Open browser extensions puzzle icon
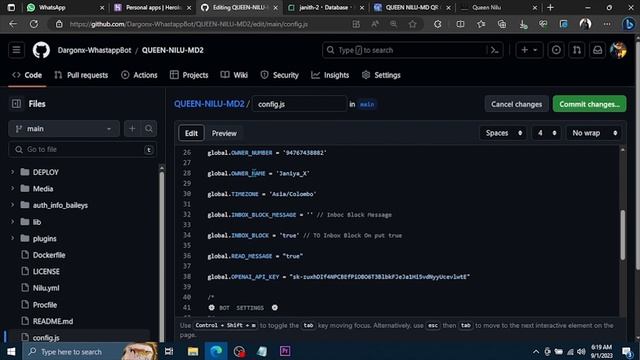The width and height of the screenshot is (640, 360). (438, 24)
